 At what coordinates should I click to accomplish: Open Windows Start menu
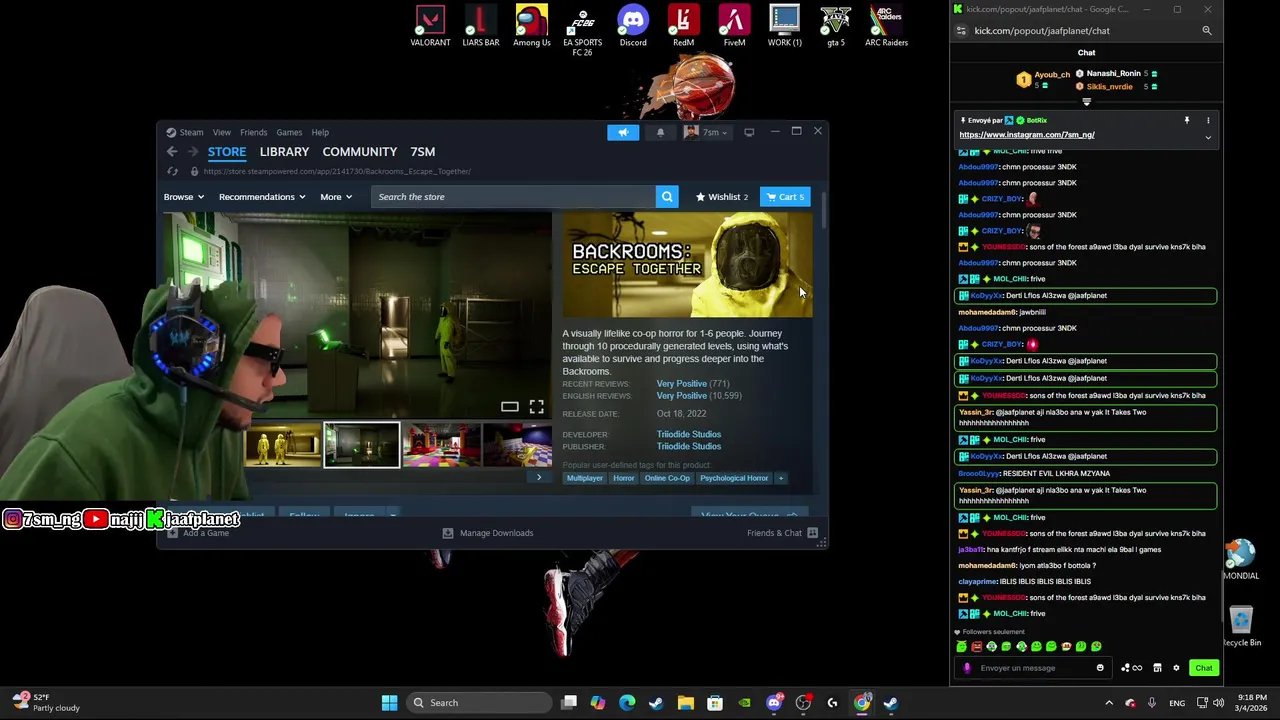tap(389, 703)
